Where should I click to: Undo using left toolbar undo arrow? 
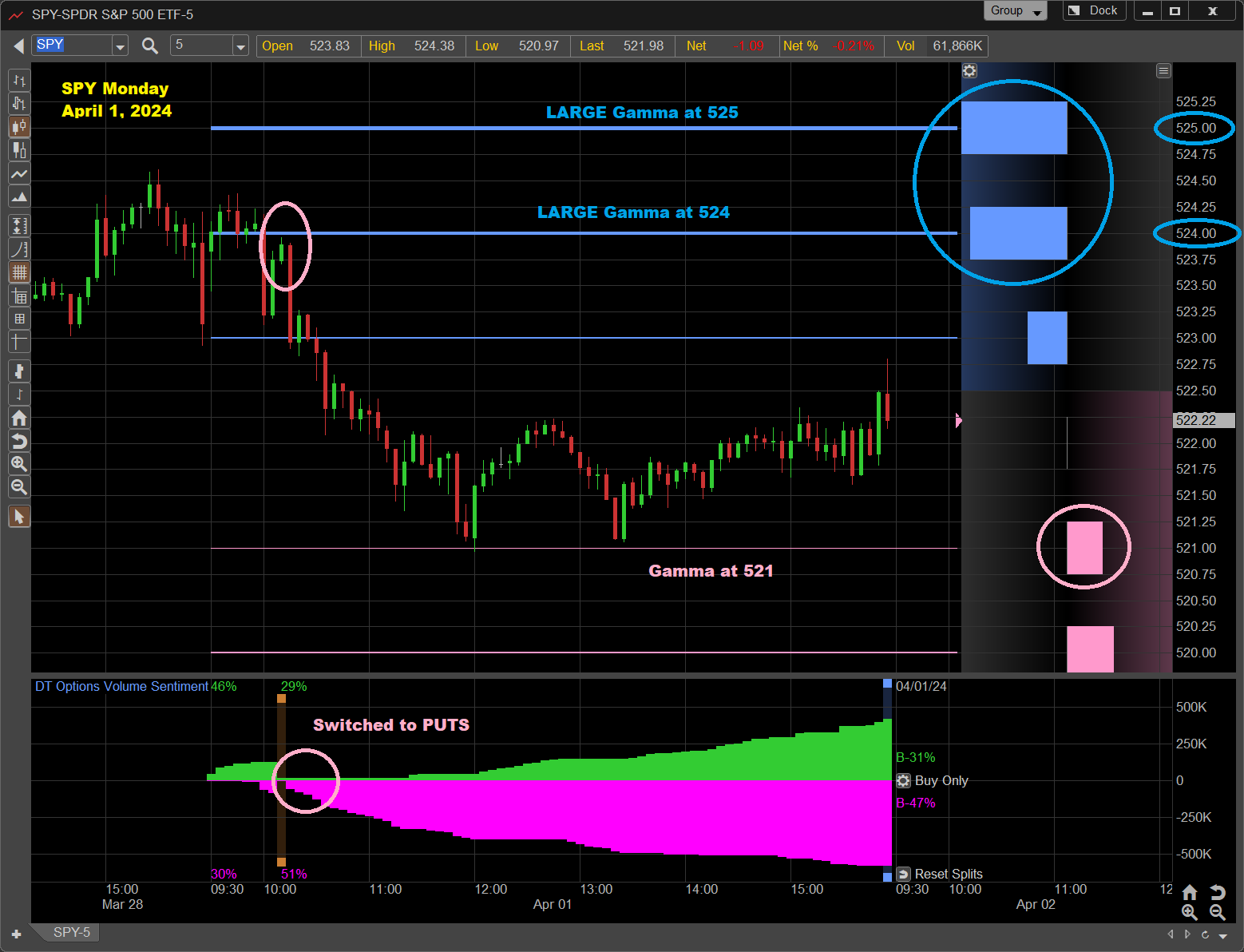coord(19,441)
